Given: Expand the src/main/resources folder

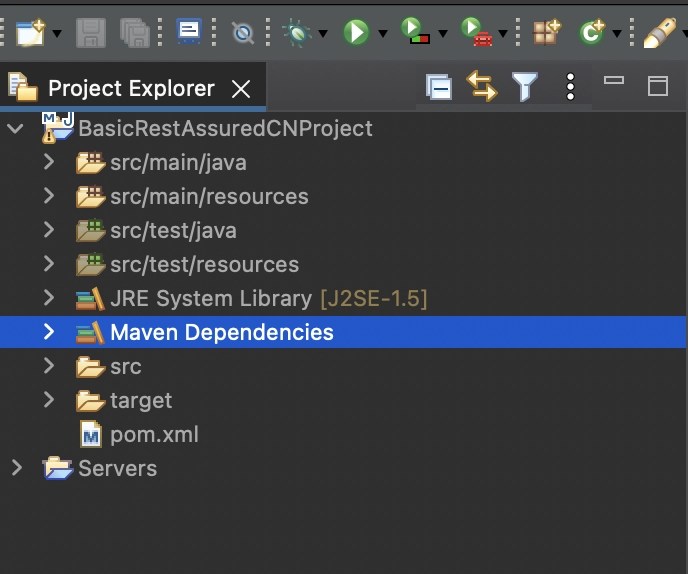Looking at the screenshot, I should (x=49, y=196).
